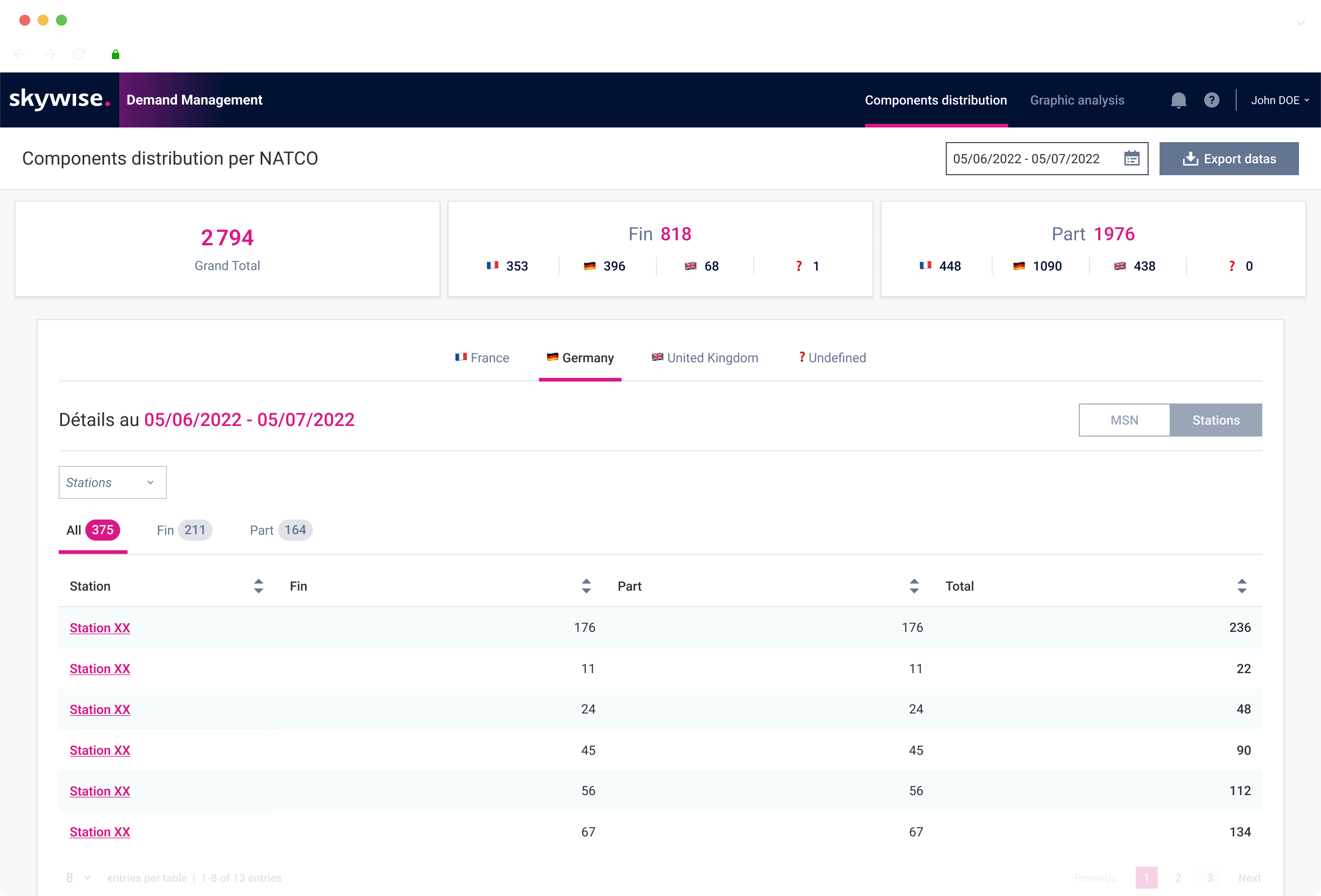Open the Stations dropdown filter
Screen dimensions: 1321x896
point(112,482)
